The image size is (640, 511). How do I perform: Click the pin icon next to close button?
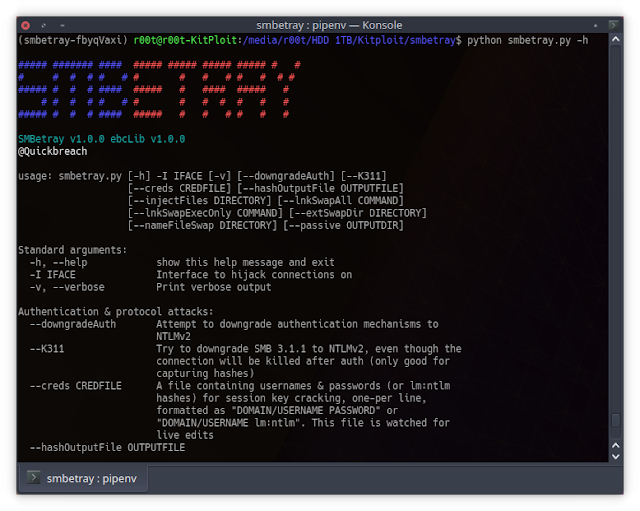tap(44, 25)
